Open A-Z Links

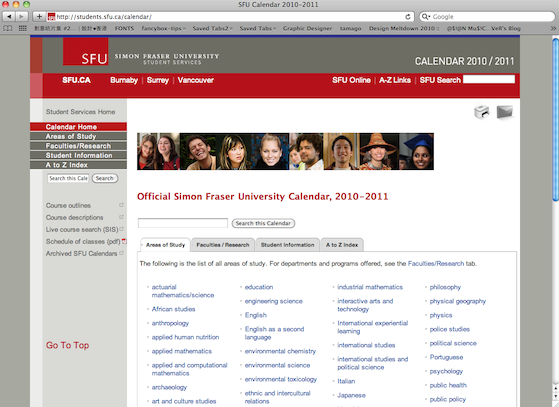click(x=395, y=80)
